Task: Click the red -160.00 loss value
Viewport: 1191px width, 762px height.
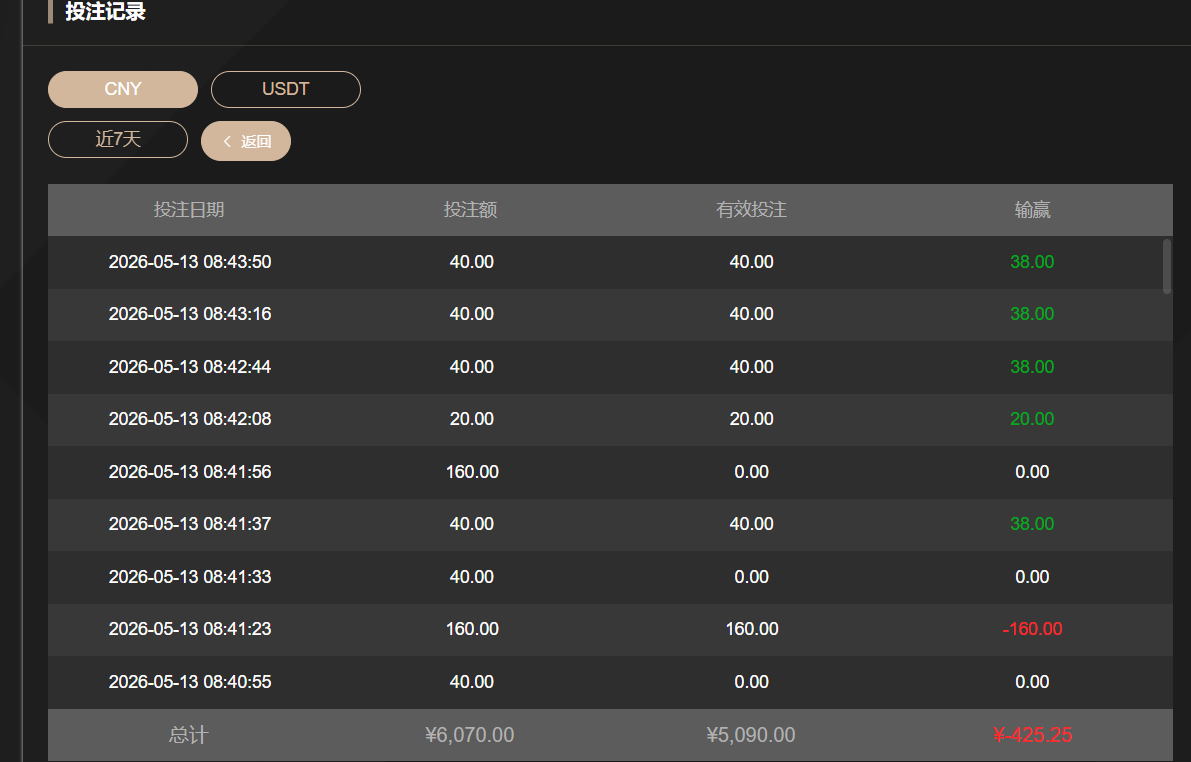Action: click(1032, 629)
